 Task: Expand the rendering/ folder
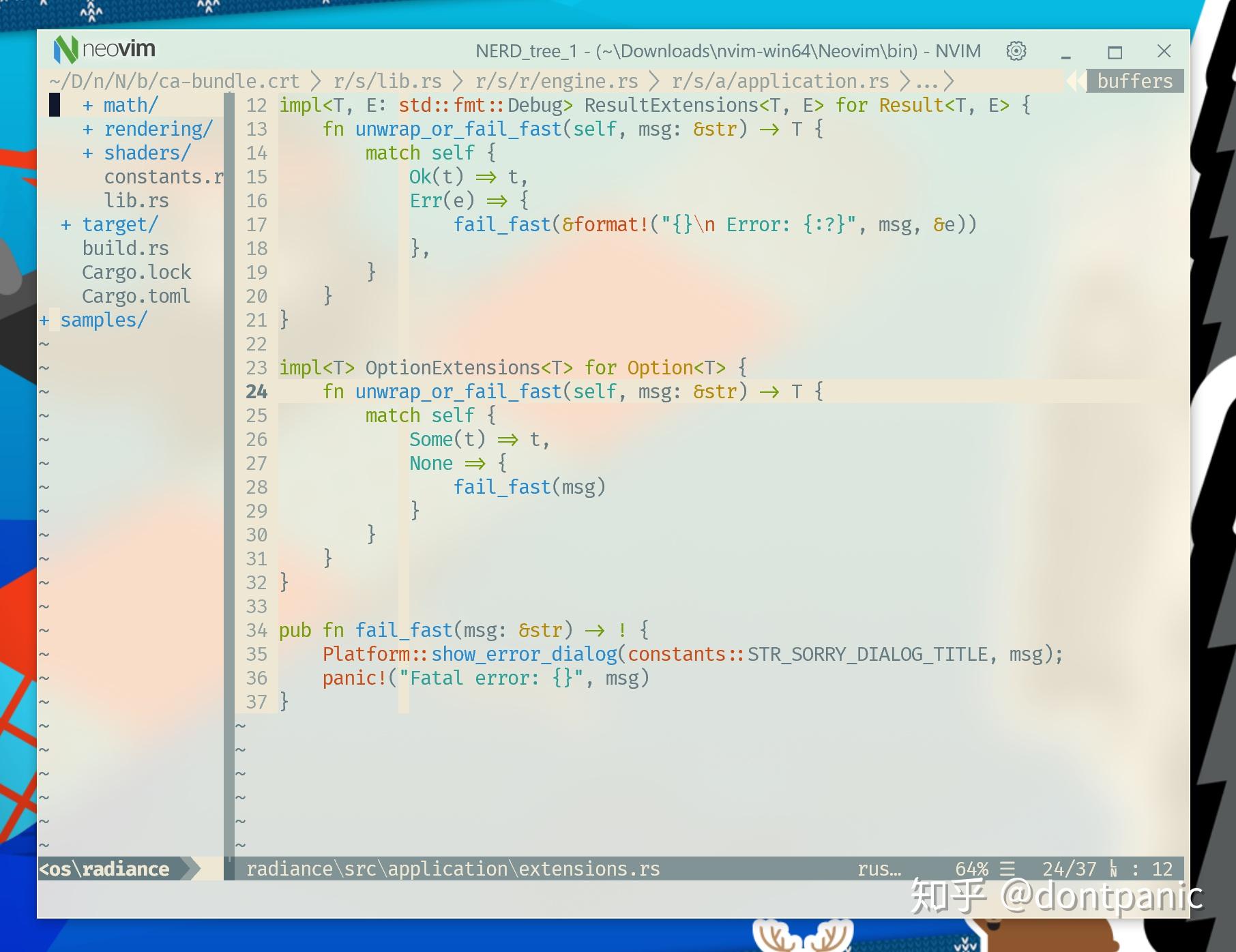point(88,130)
